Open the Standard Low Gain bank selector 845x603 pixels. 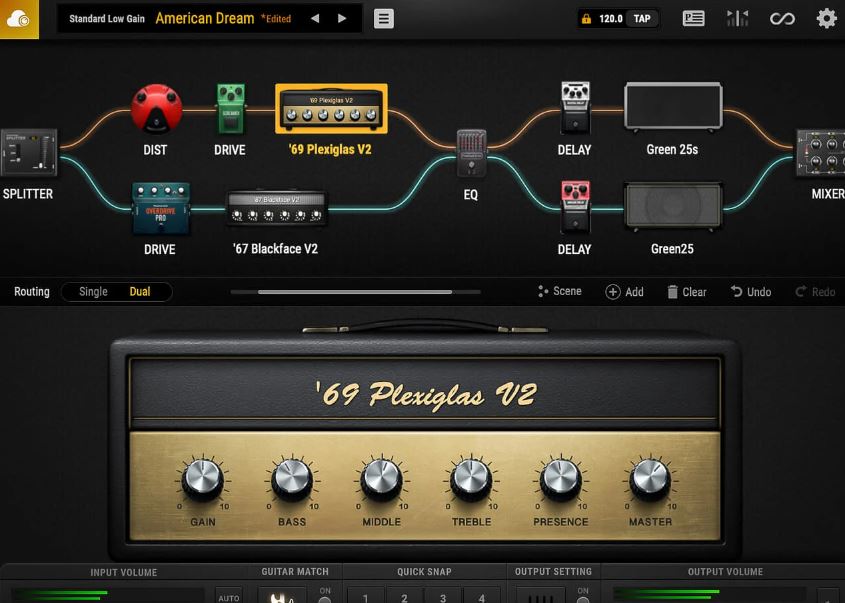[x=107, y=19]
